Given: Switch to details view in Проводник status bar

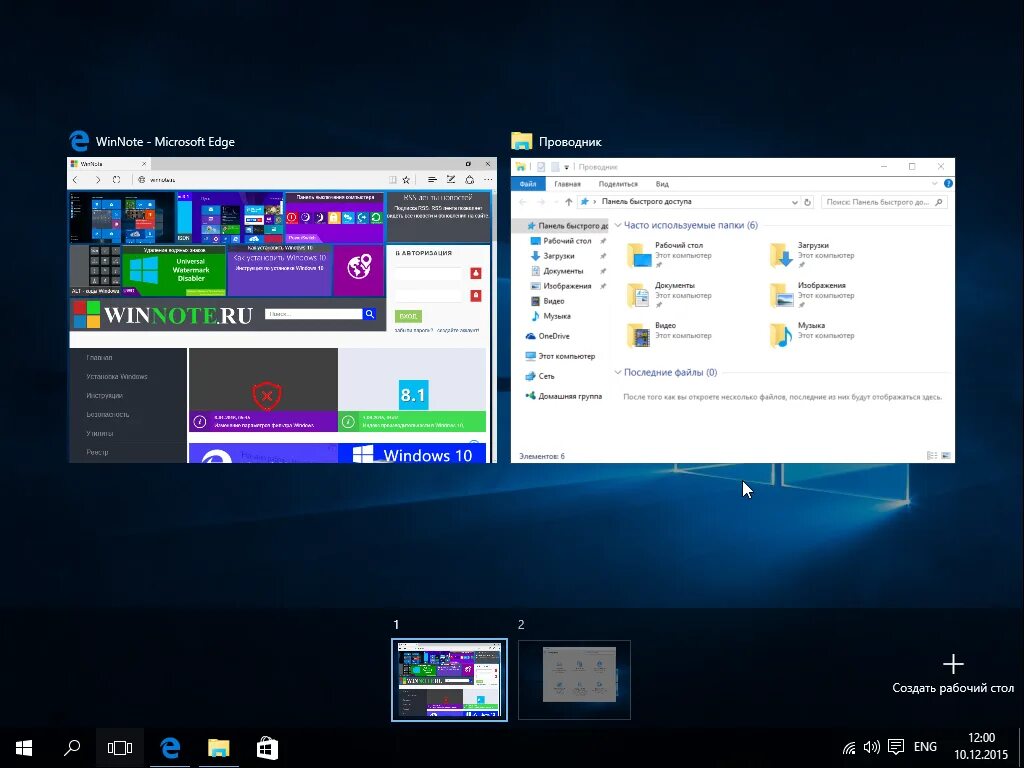Looking at the screenshot, I should (x=932, y=456).
